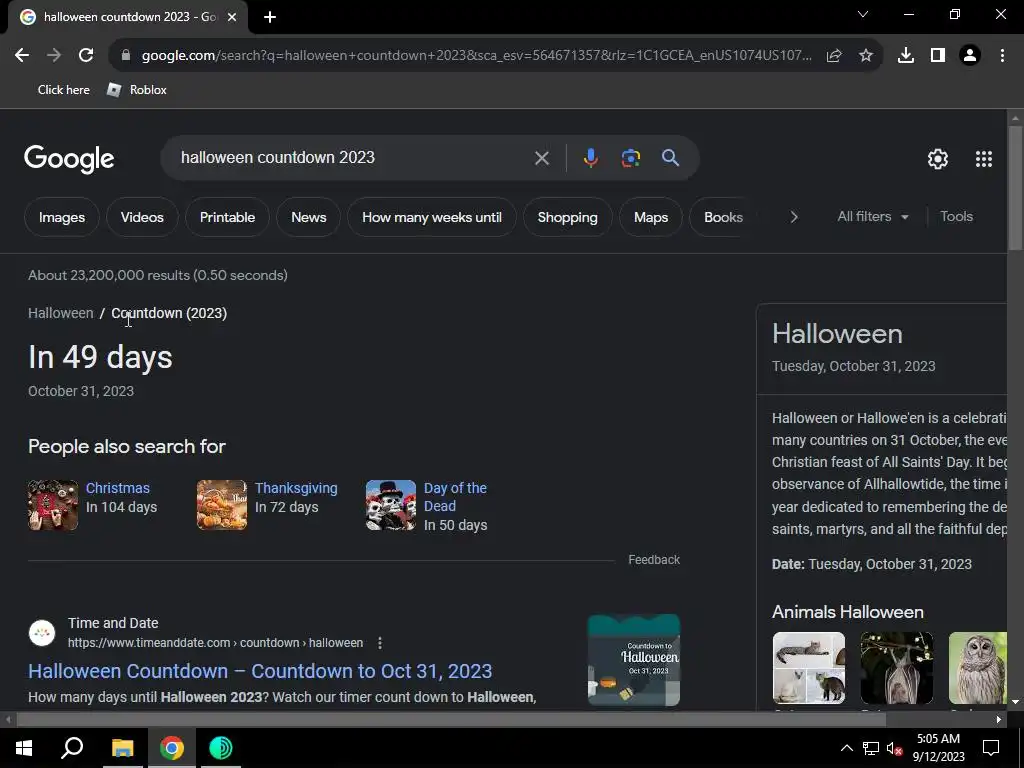Screen dimensions: 1024x768
Task: Reload the current page
Action: [86, 56]
